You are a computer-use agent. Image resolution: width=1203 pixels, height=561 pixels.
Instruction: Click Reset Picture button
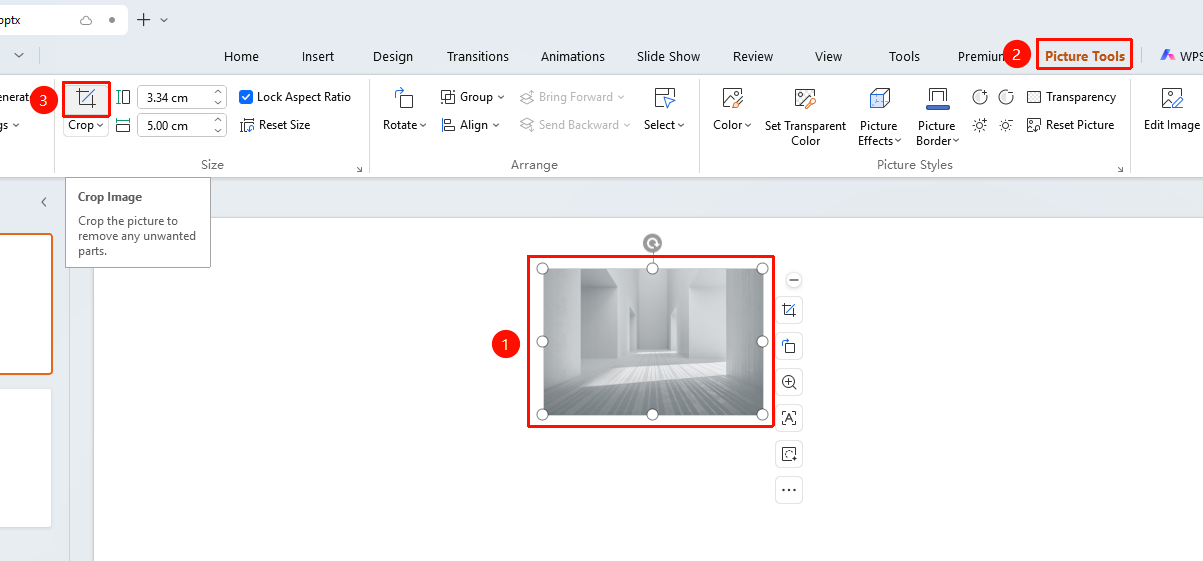(1070, 125)
